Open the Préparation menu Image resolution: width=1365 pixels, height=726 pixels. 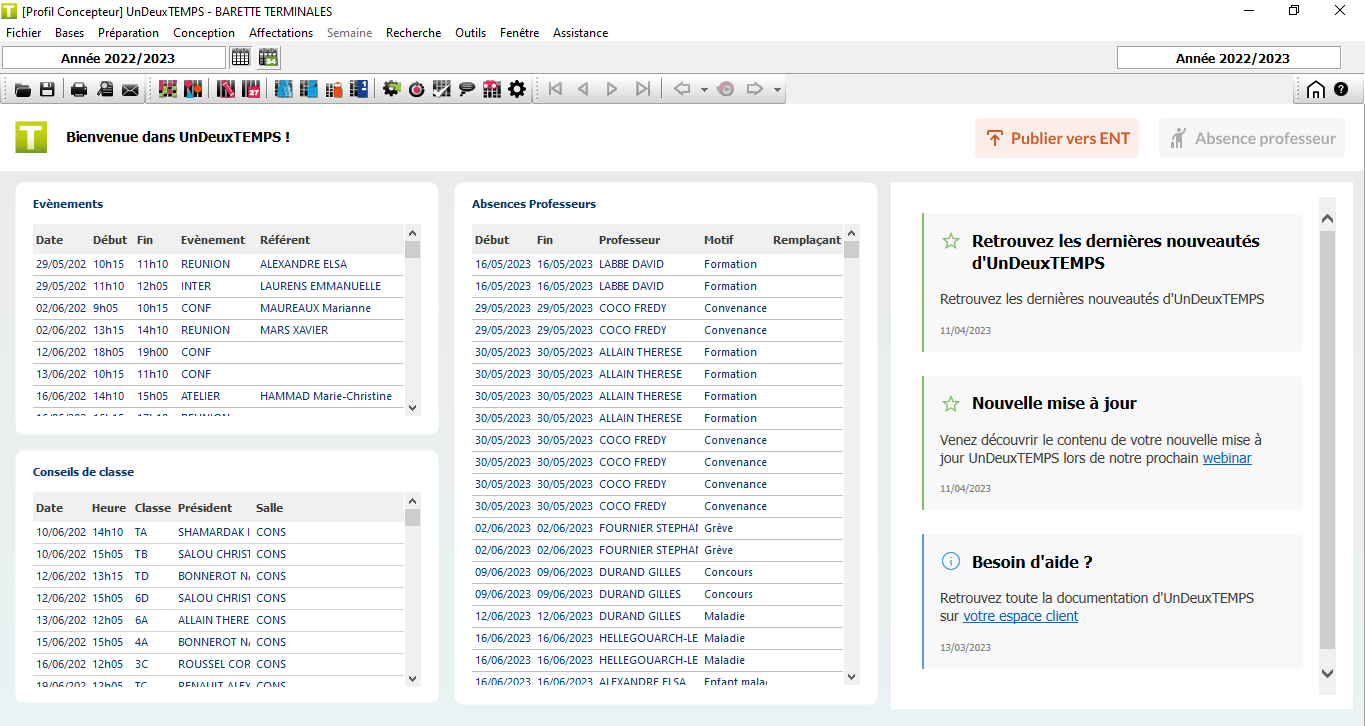pyautogui.click(x=128, y=33)
